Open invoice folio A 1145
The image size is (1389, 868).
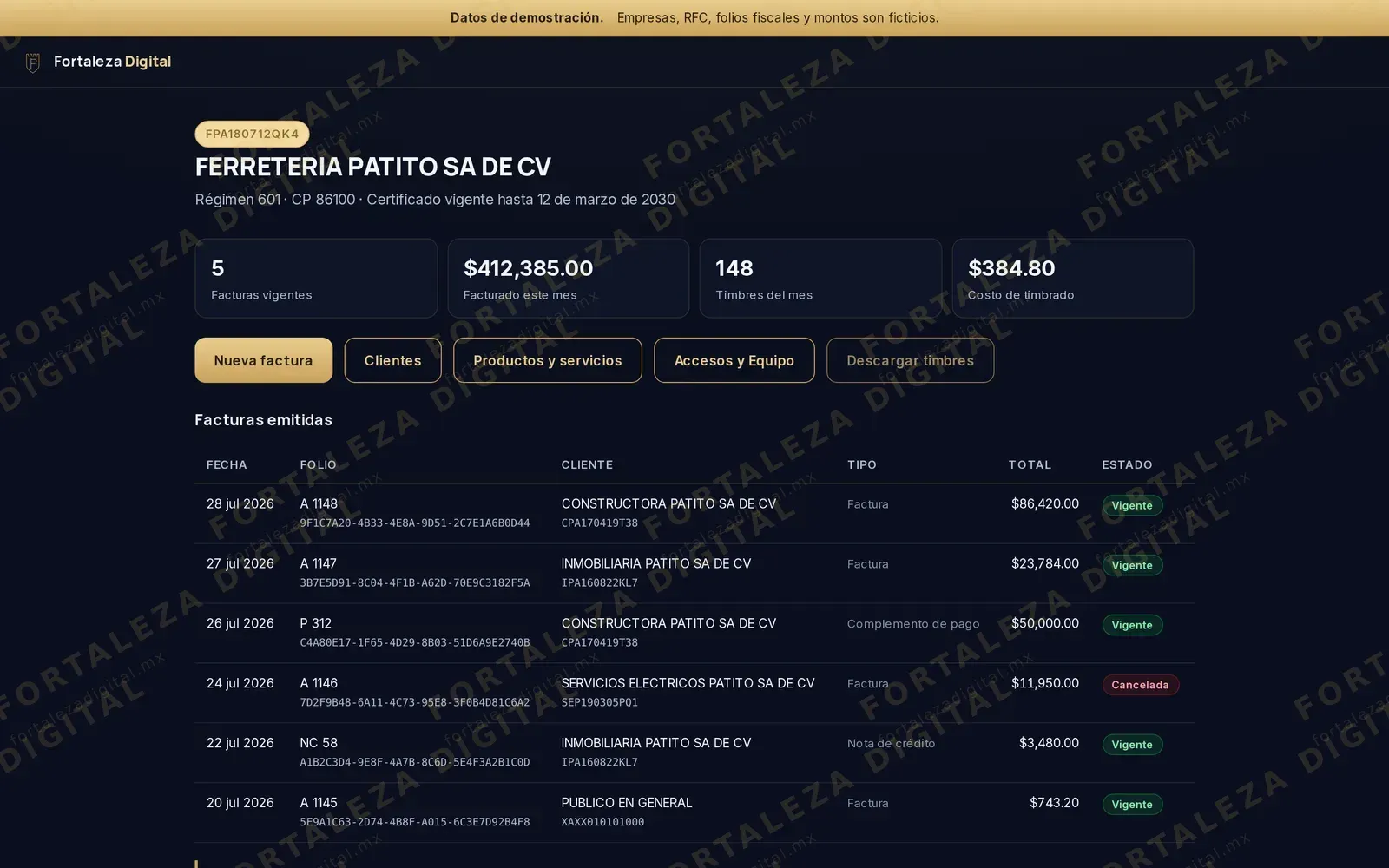pos(319,803)
